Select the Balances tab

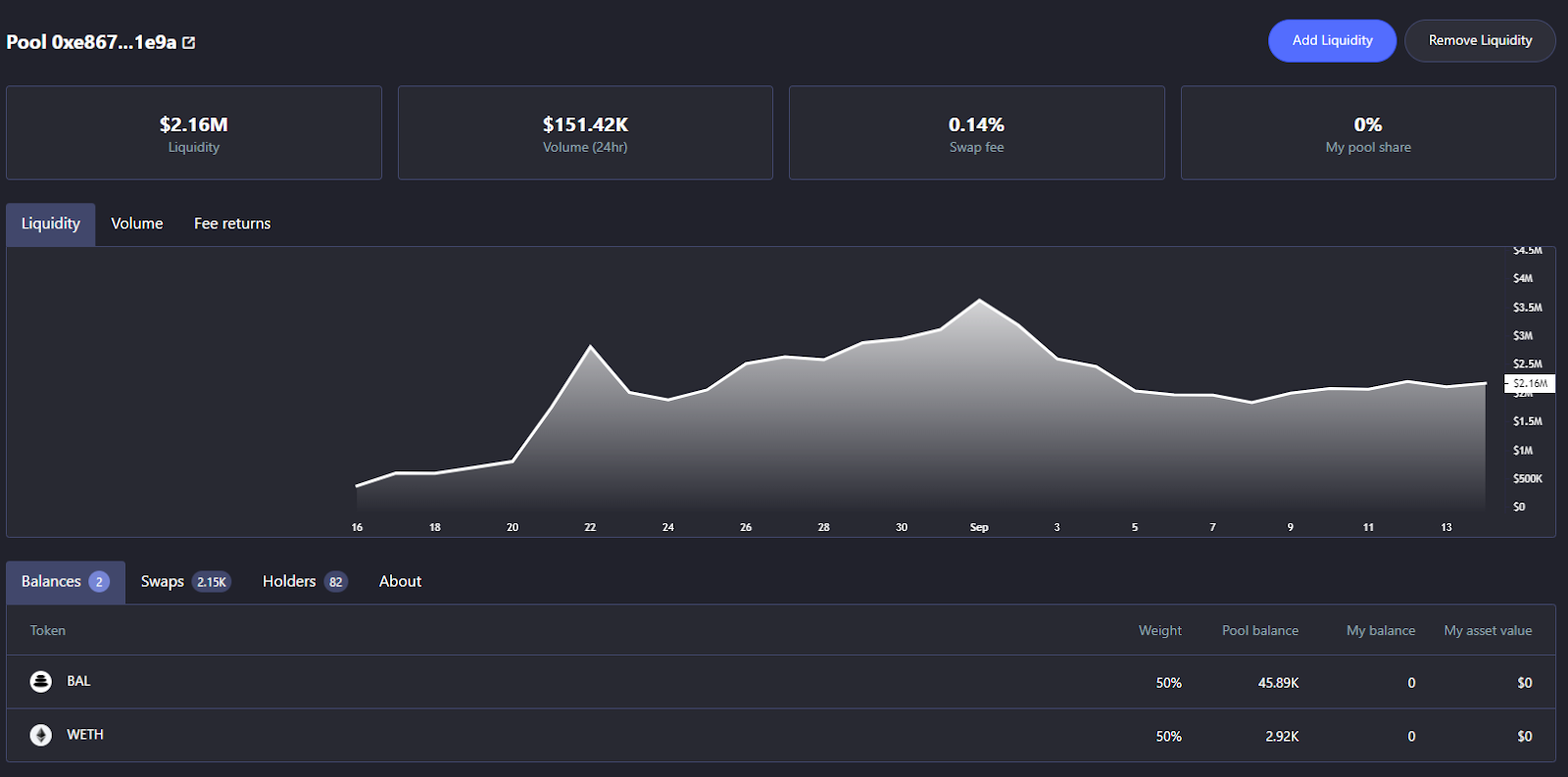coord(65,582)
